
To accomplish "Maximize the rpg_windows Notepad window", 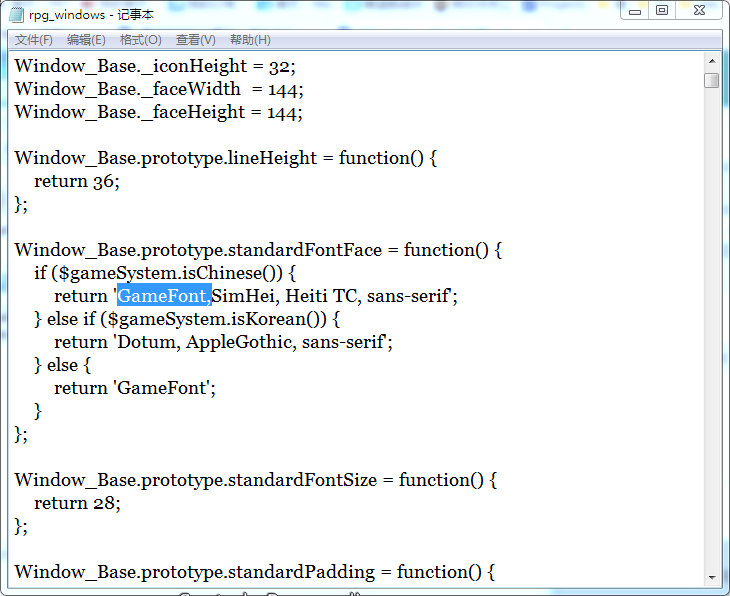I will coord(662,11).
